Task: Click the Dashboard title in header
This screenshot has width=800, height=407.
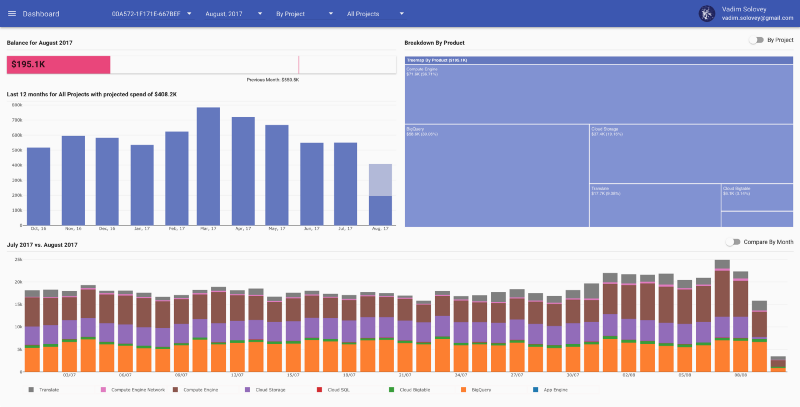Action: pyautogui.click(x=41, y=15)
